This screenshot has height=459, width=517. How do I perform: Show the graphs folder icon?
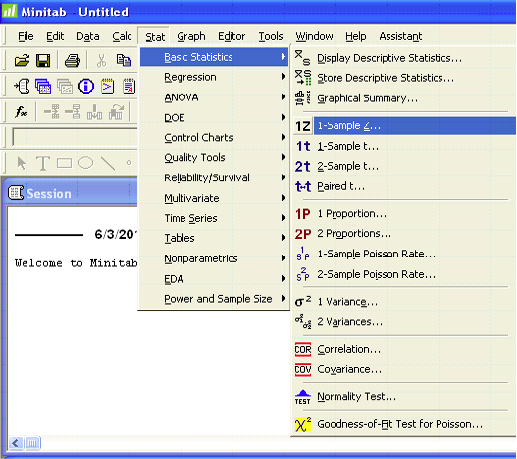(x=65, y=86)
